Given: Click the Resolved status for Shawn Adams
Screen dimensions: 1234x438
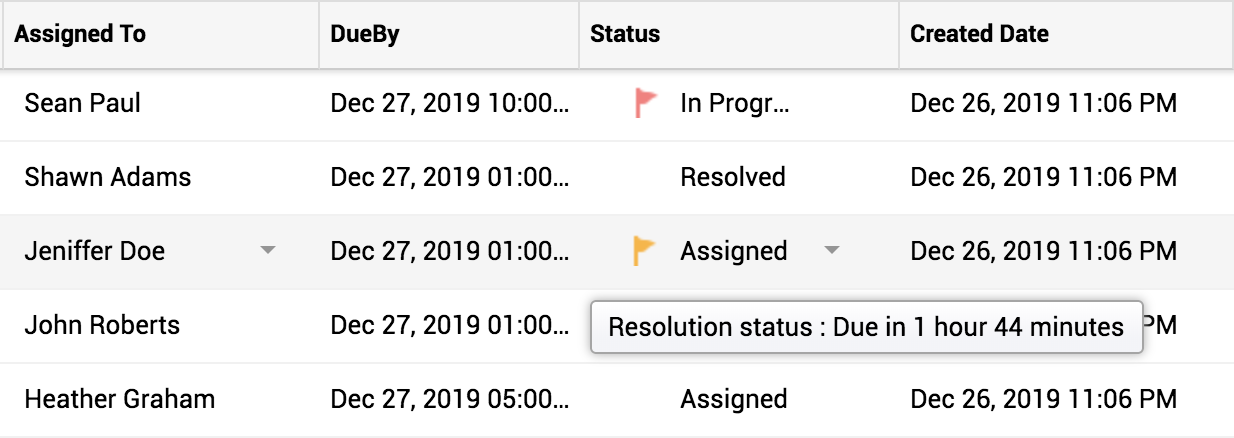Looking at the screenshot, I should [733, 178].
